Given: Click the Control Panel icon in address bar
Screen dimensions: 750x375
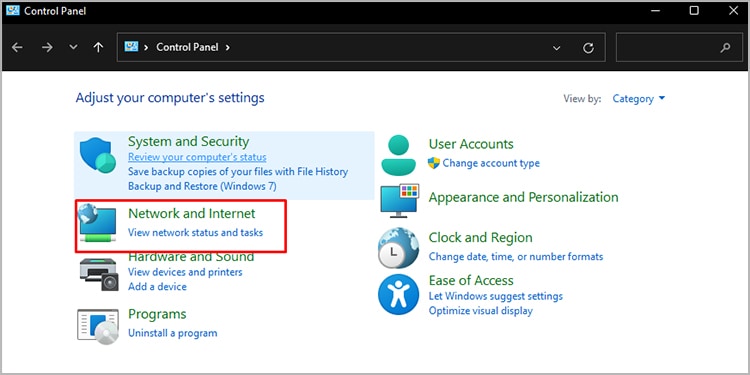Looking at the screenshot, I should [x=131, y=46].
